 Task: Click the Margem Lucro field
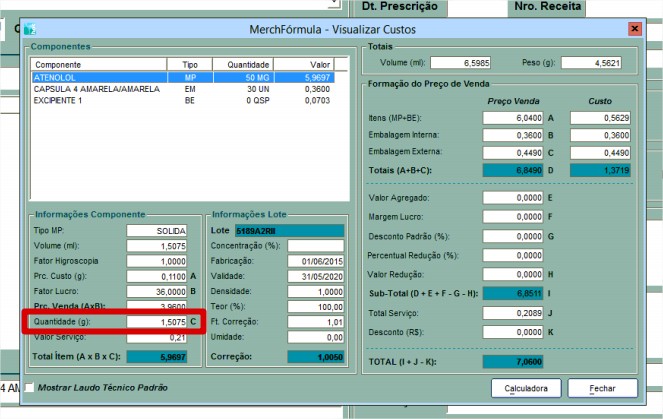click(x=513, y=216)
